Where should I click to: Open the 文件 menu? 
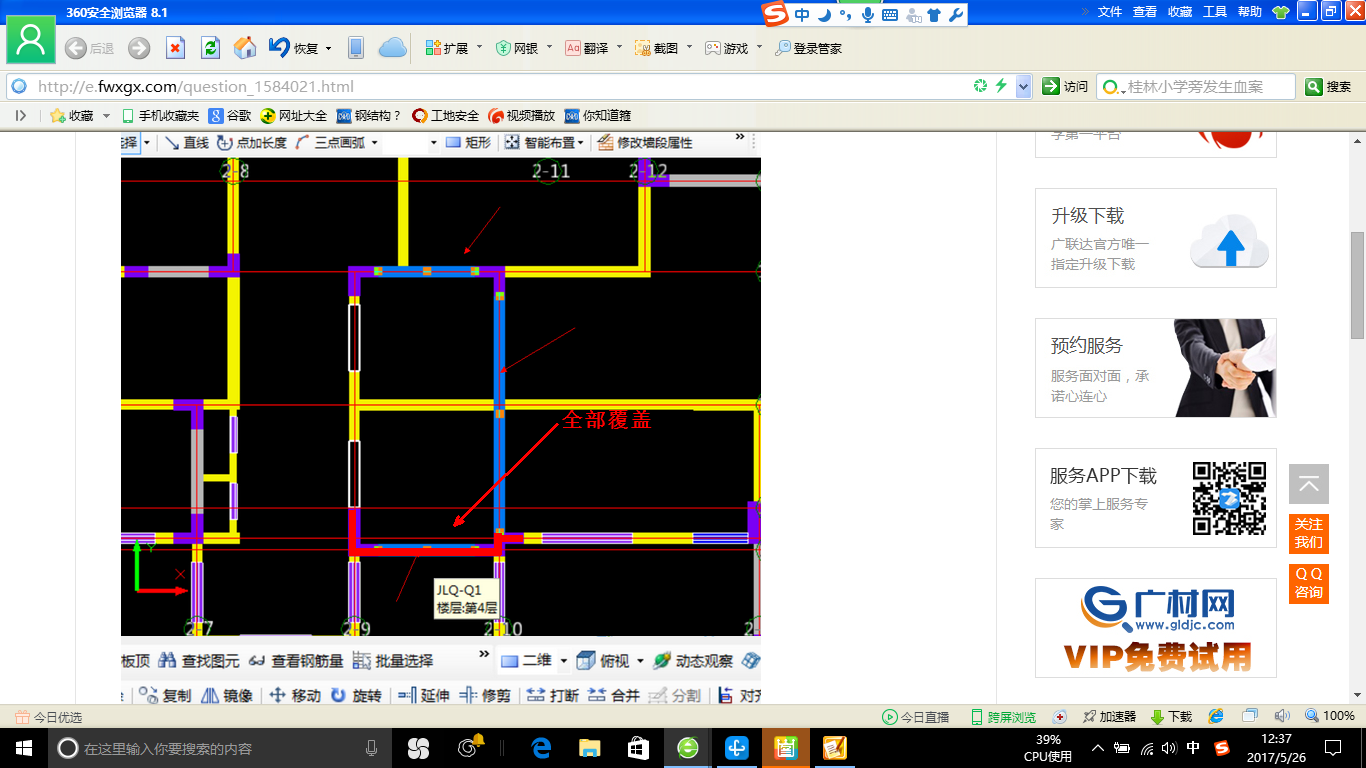pyautogui.click(x=1110, y=12)
